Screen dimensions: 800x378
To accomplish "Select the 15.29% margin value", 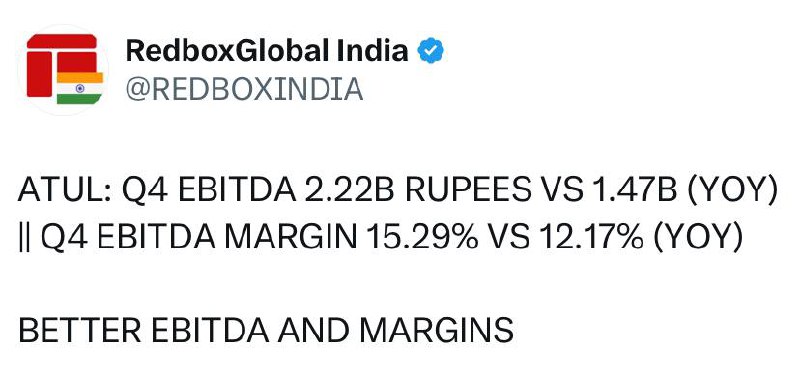I will pyautogui.click(x=421, y=238).
